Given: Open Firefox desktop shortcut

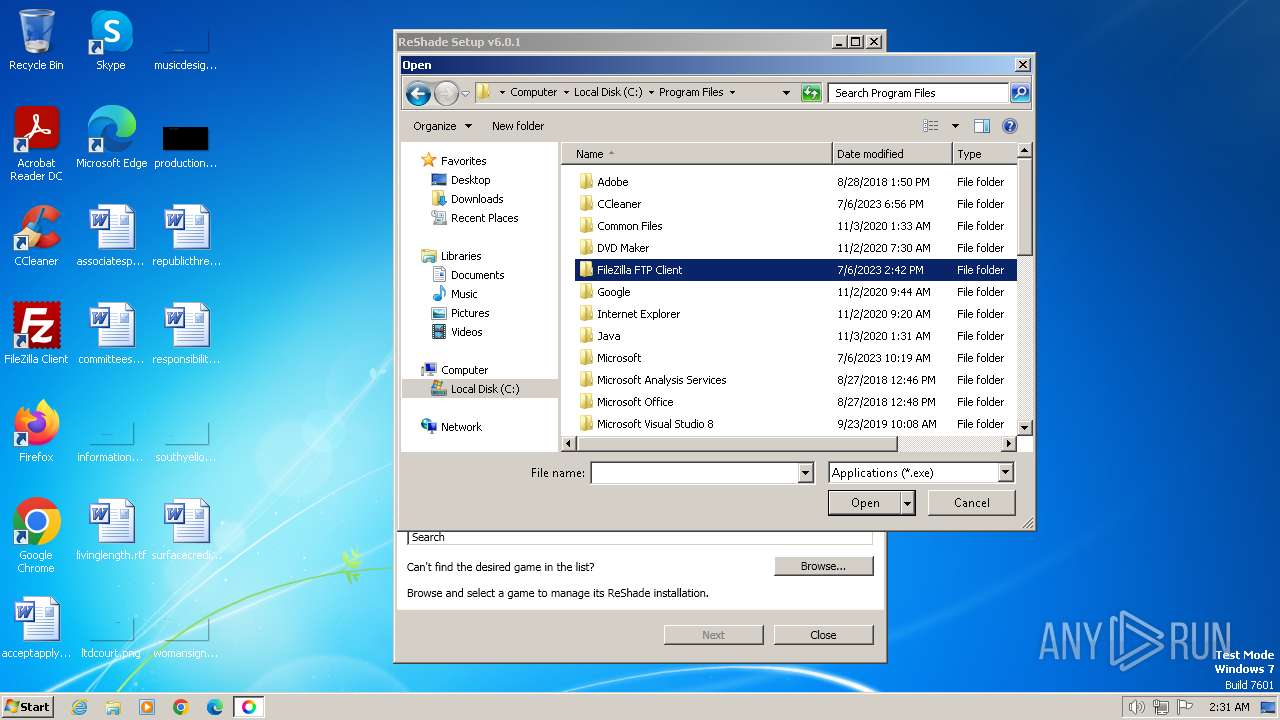Looking at the screenshot, I should [x=36, y=432].
